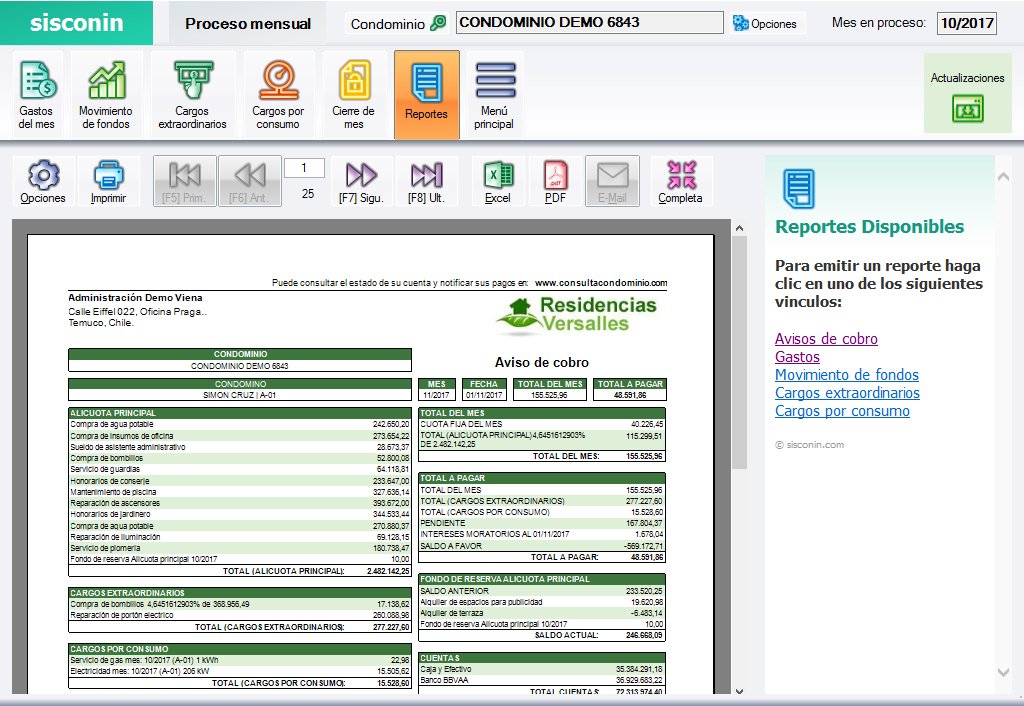The height and width of the screenshot is (706, 1024).
Task: Click the Mes en proceso field
Action: [x=967, y=23]
